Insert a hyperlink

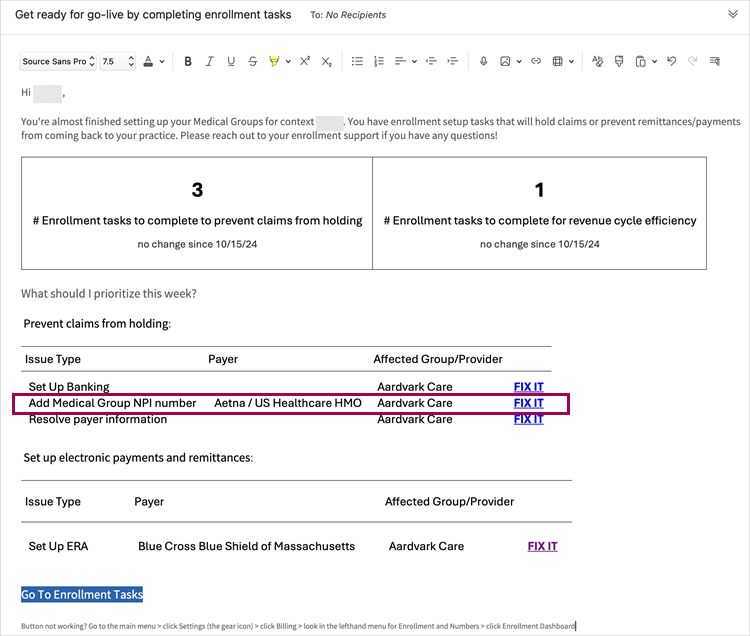536,61
